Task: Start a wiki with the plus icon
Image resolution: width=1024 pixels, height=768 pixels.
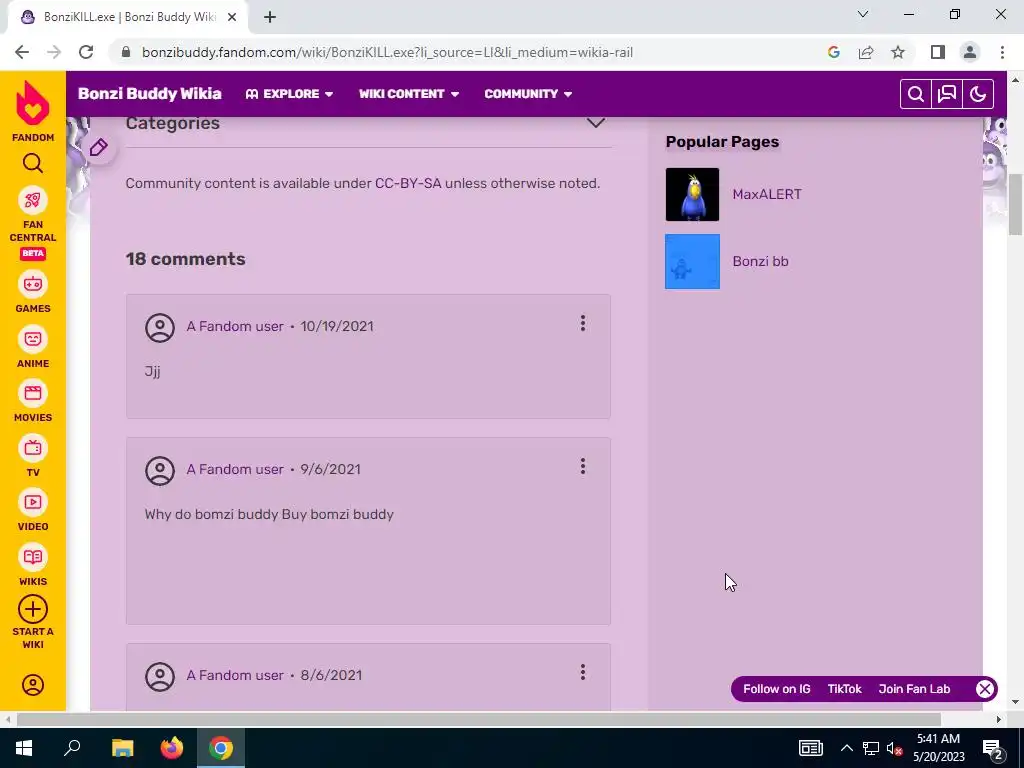Action: point(33,609)
